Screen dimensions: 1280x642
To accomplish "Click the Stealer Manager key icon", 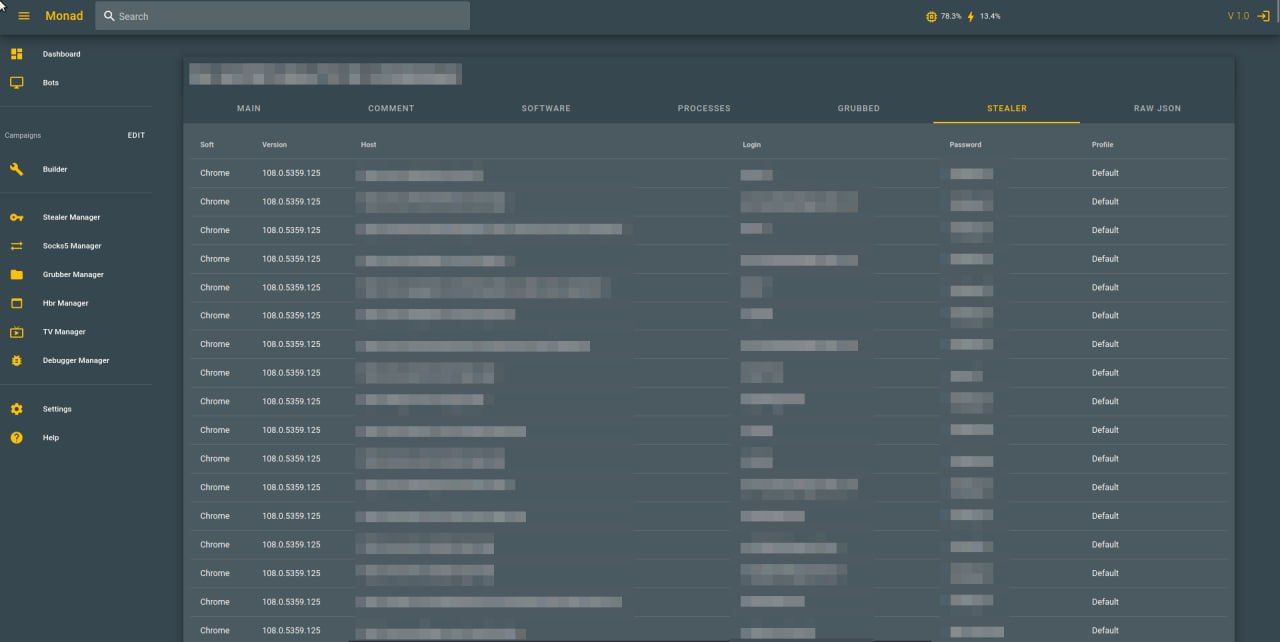I will click(x=16, y=217).
